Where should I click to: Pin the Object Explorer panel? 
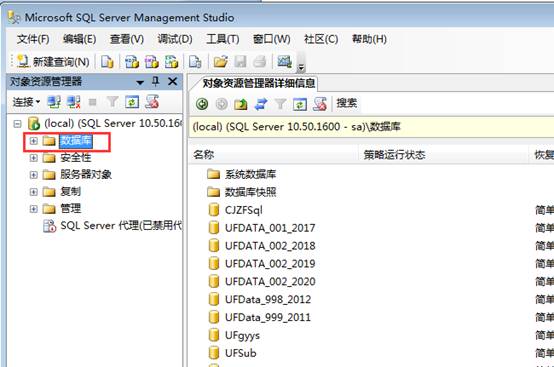click(x=155, y=82)
